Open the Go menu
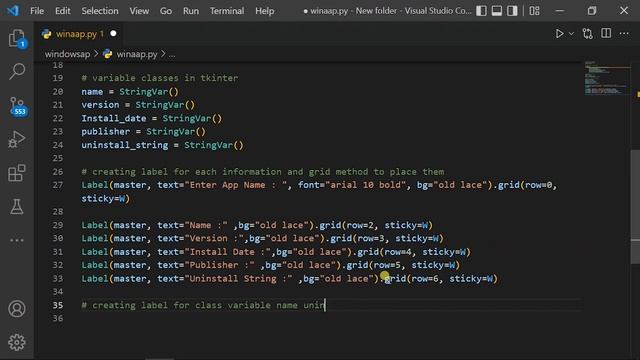Viewport: 640px width, 360px height. [166, 11]
